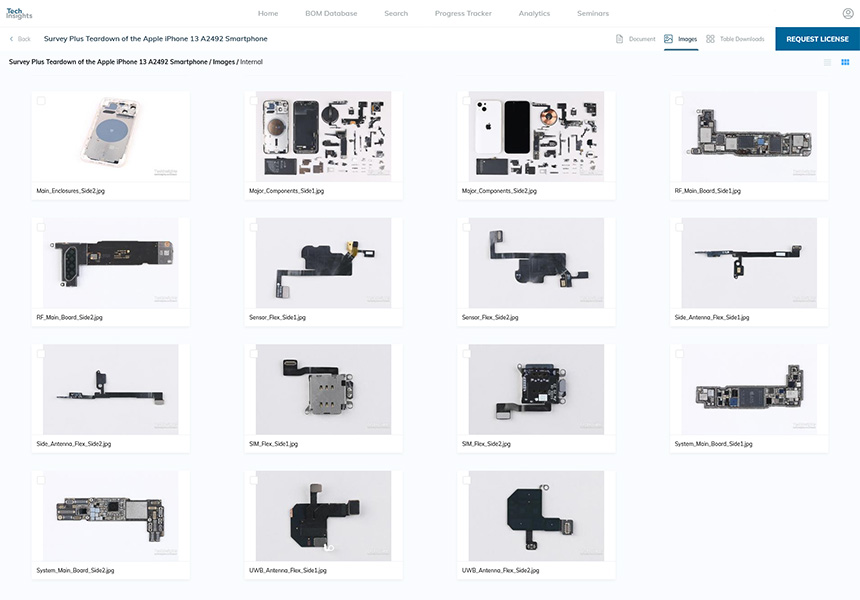This screenshot has height=600, width=860.
Task: Open the System_Main_Board_Side1.jpg thumbnail image
Action: click(x=749, y=389)
